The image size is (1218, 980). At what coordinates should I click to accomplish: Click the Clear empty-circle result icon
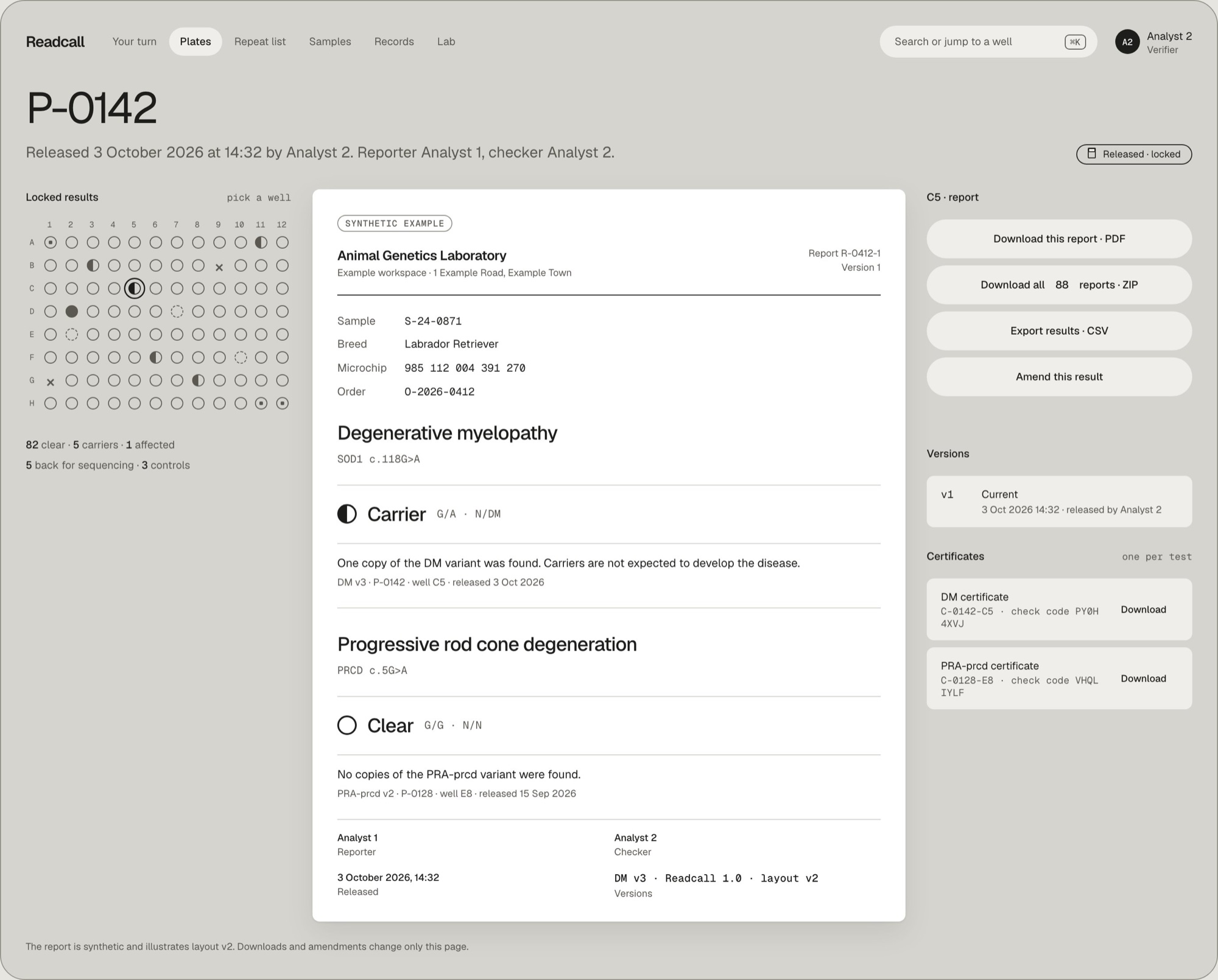click(347, 725)
